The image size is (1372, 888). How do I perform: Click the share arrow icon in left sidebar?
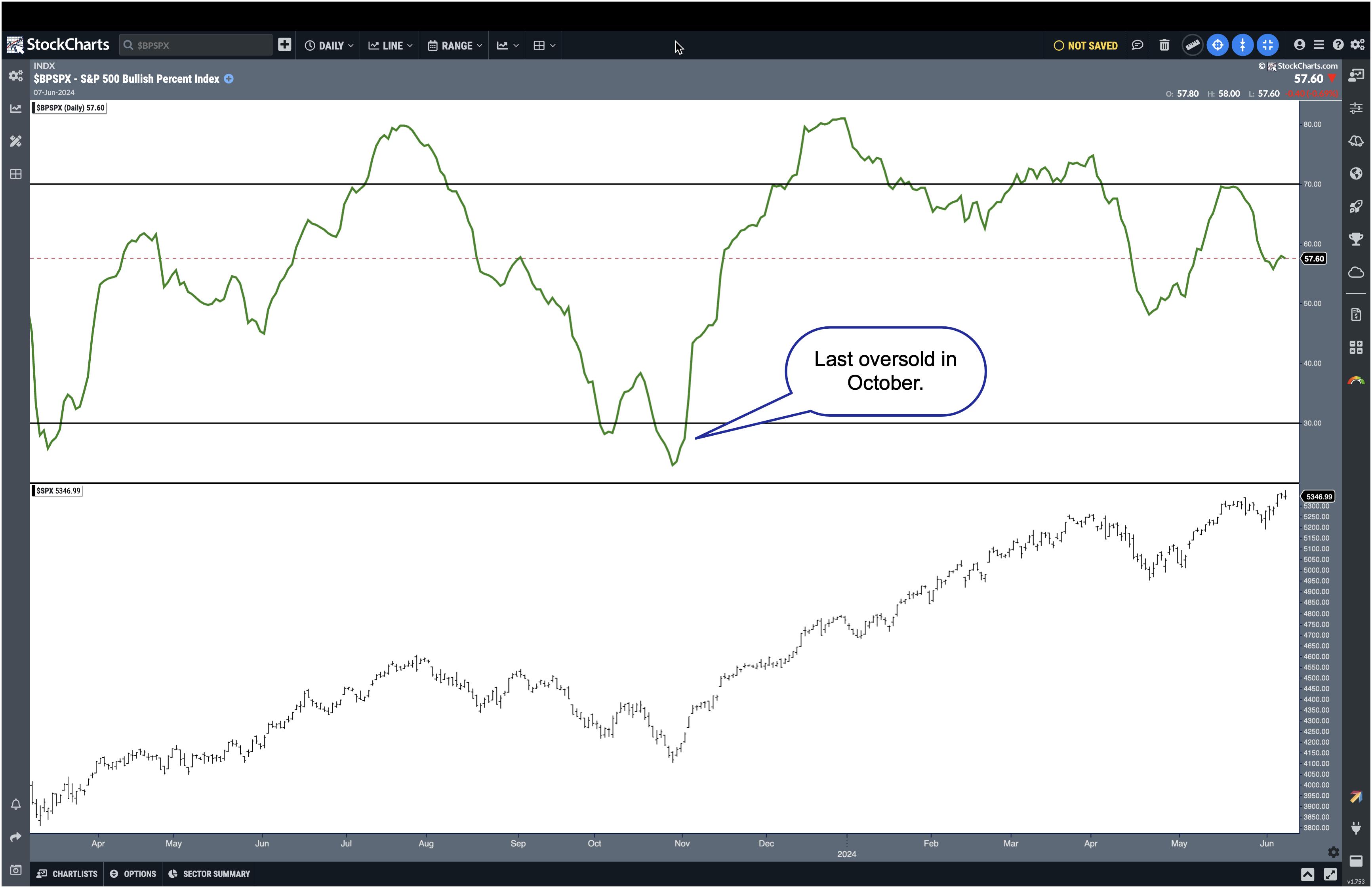click(15, 837)
